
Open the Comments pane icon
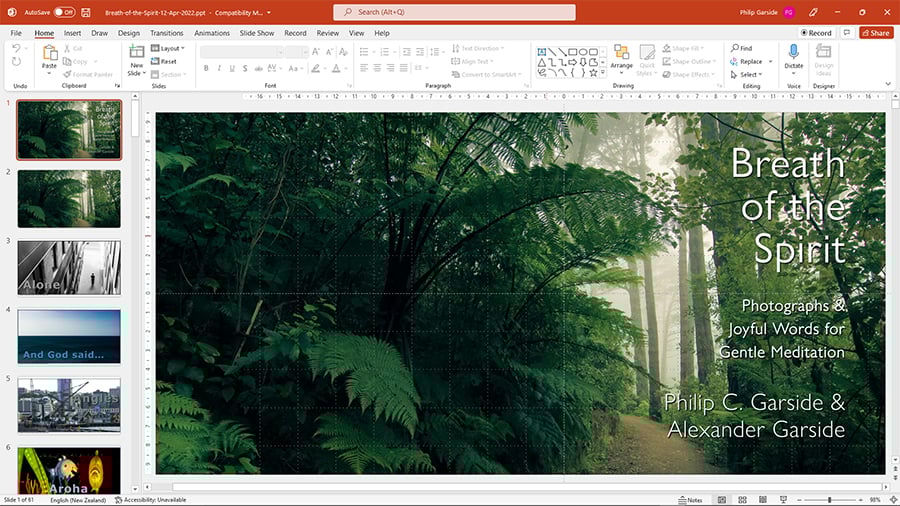coord(847,33)
